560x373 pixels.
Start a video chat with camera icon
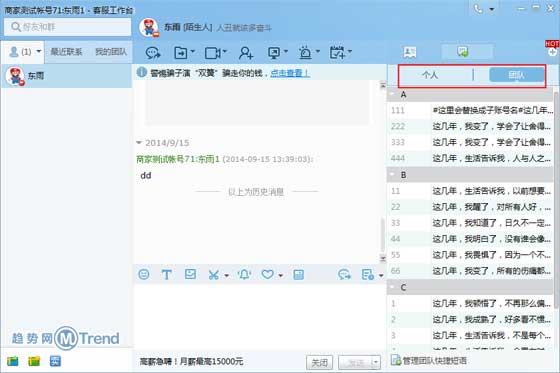click(x=212, y=53)
